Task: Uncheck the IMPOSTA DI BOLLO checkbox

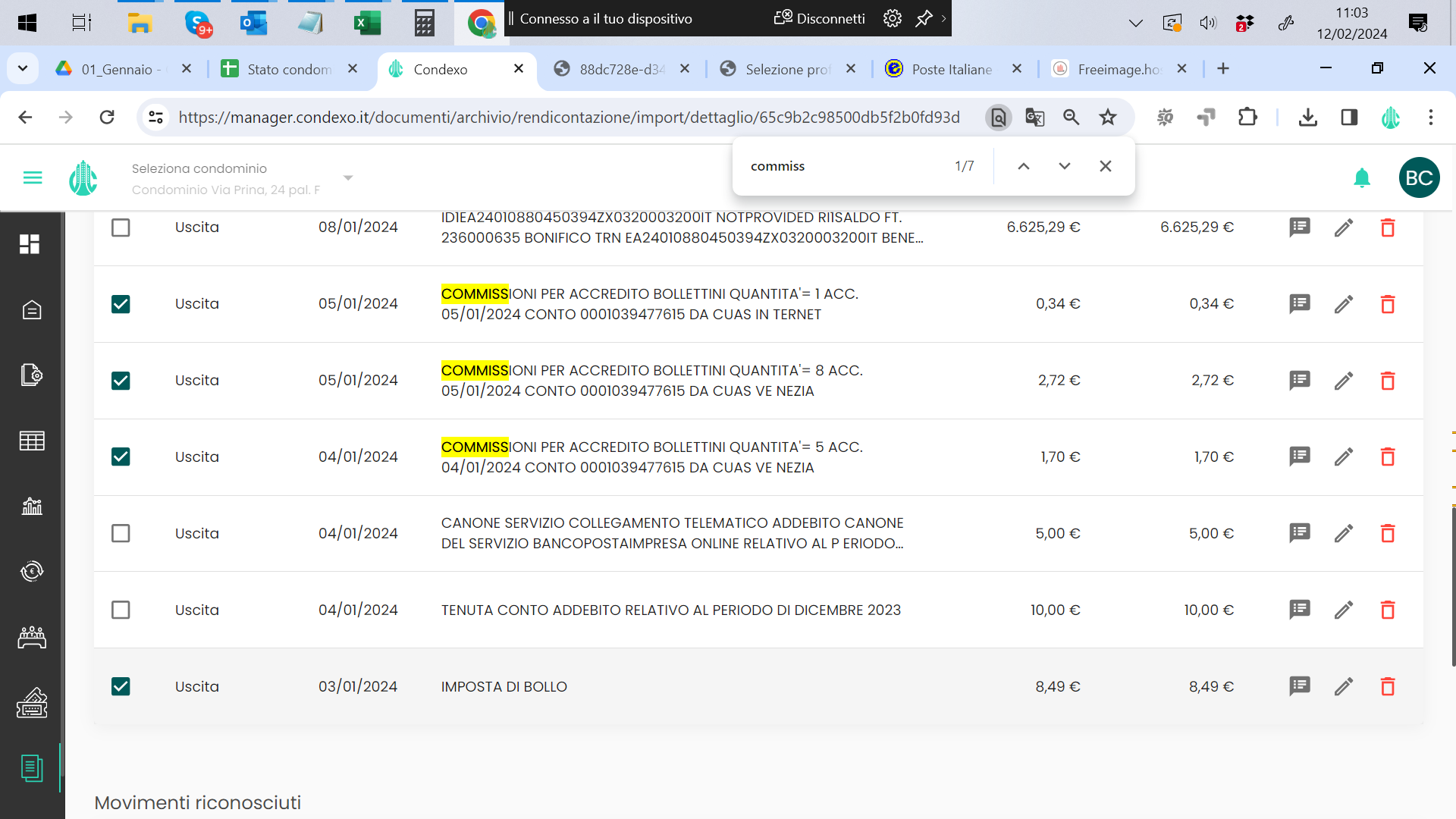Action: click(x=121, y=686)
